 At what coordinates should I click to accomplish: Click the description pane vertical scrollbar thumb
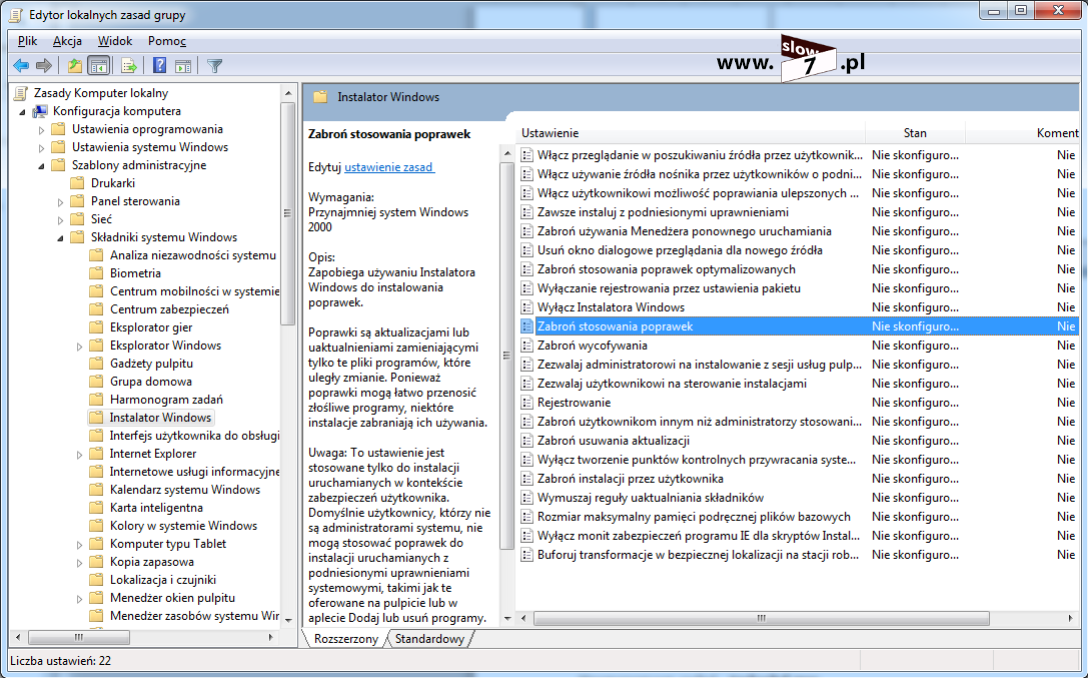[x=507, y=355]
